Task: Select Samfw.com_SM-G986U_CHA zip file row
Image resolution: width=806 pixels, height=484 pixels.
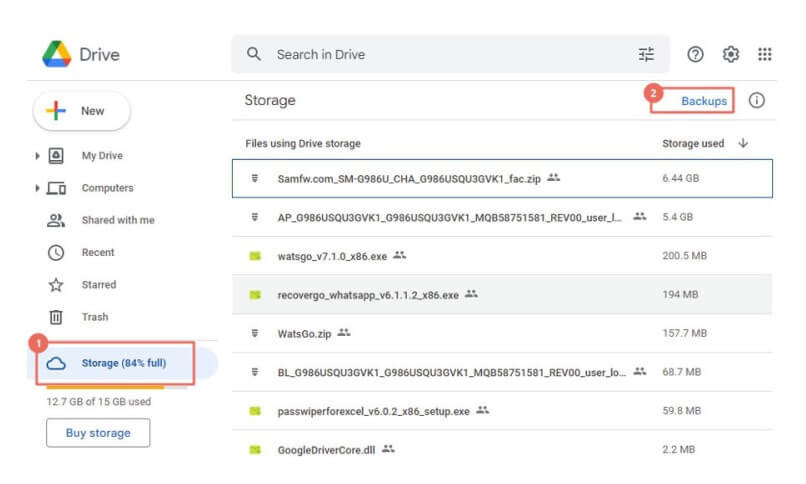Action: [x=502, y=178]
